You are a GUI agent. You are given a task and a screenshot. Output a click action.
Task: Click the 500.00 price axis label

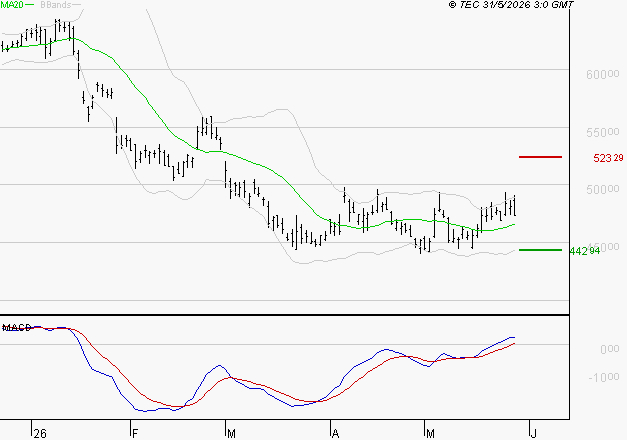pyautogui.click(x=603, y=189)
